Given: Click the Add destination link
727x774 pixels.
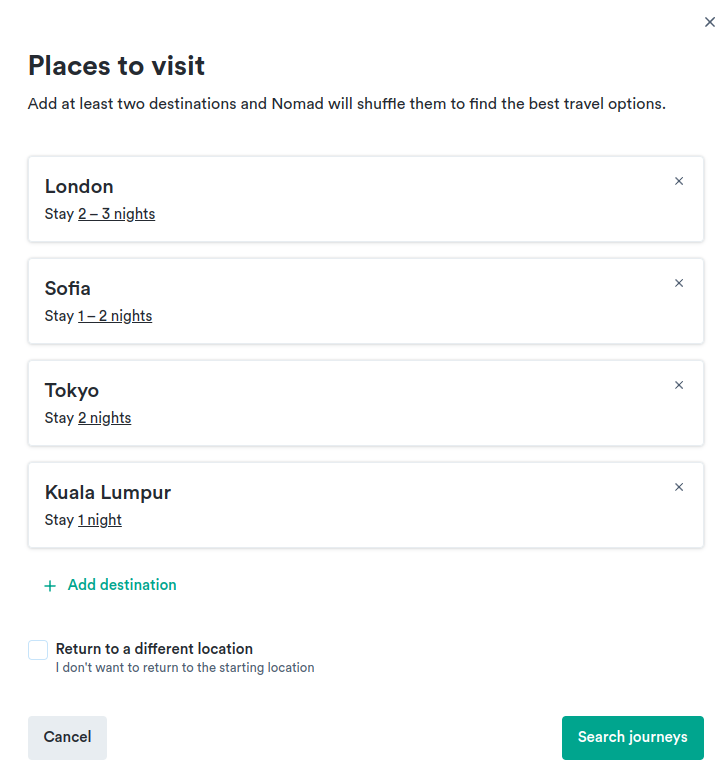Looking at the screenshot, I should [122, 585].
